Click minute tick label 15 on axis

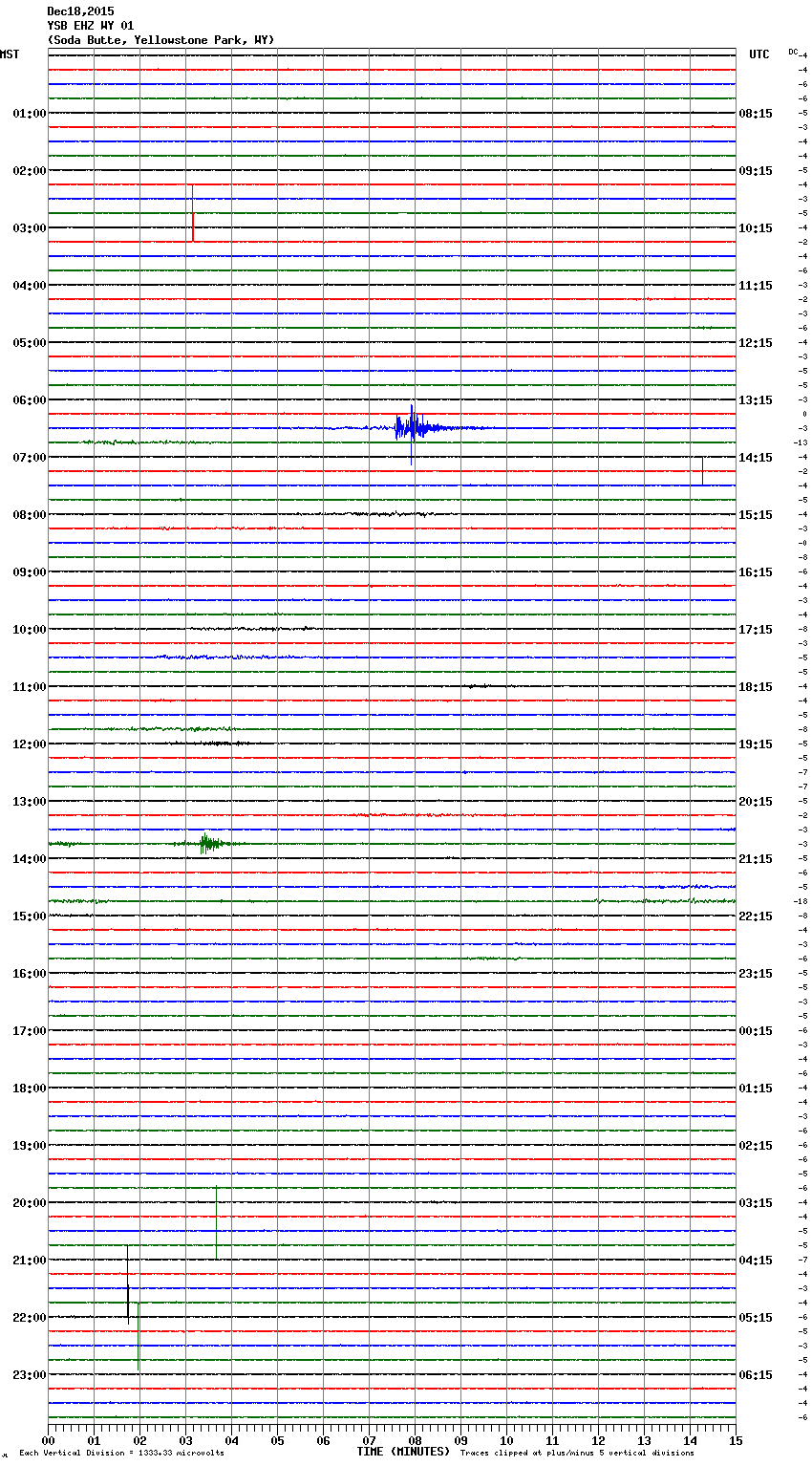[736, 1440]
